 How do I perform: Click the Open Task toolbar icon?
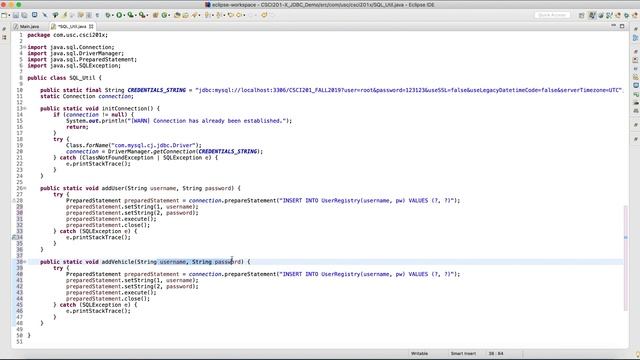pyautogui.click(x=185, y=15)
